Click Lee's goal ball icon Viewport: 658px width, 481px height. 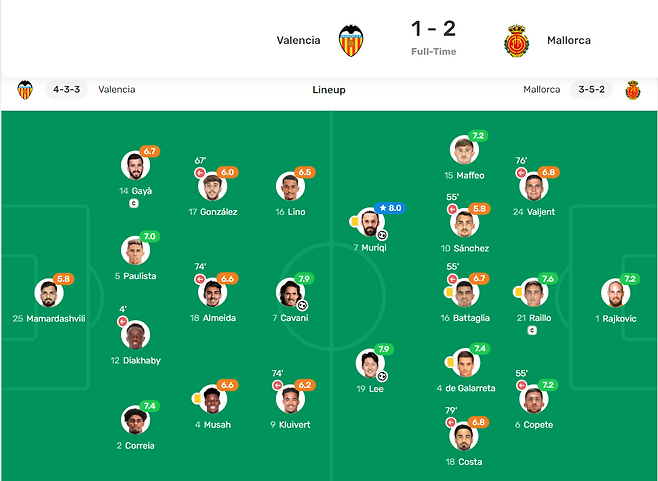point(382,376)
